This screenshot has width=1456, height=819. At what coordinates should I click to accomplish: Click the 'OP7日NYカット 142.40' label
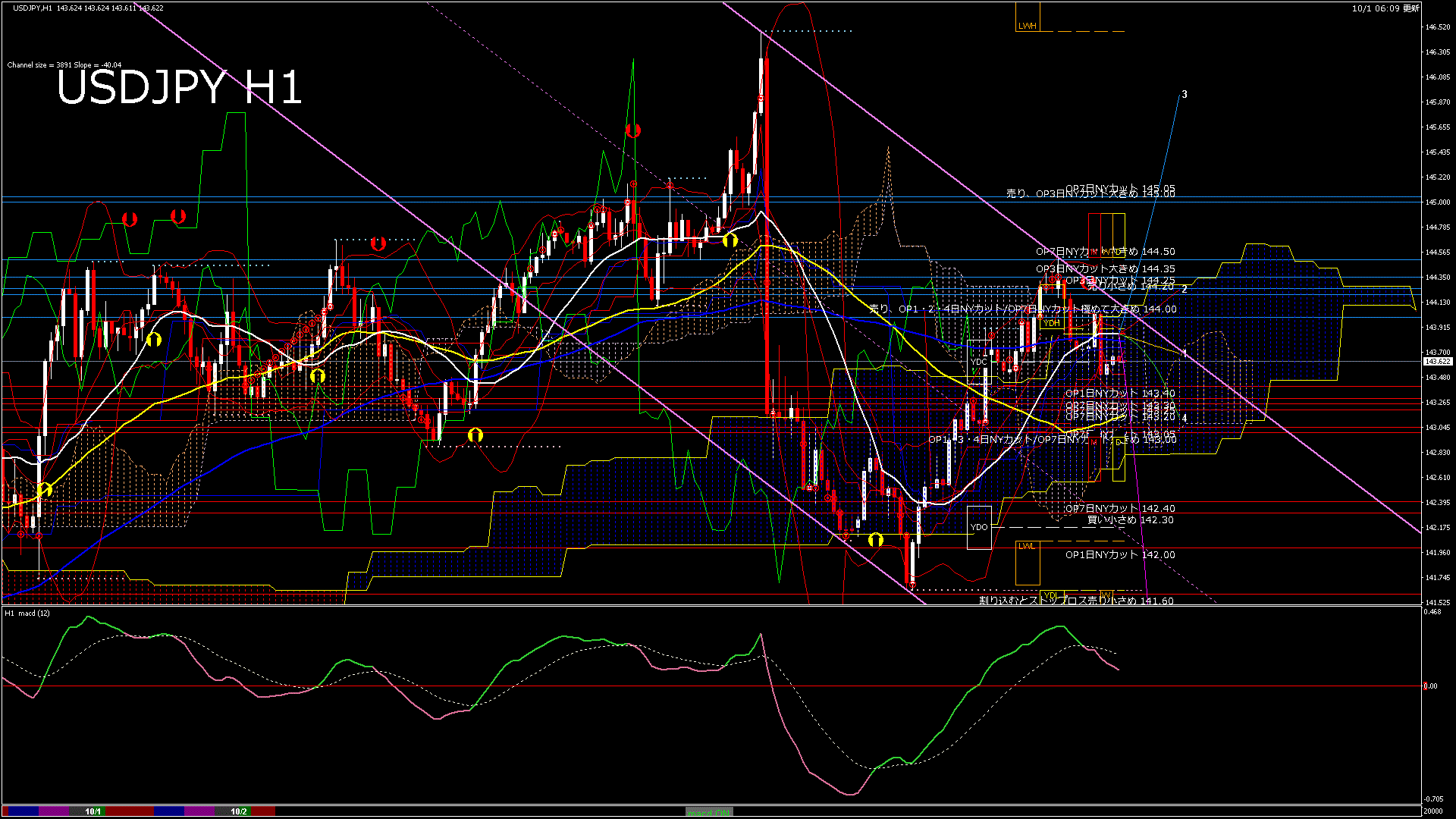(x=1120, y=508)
